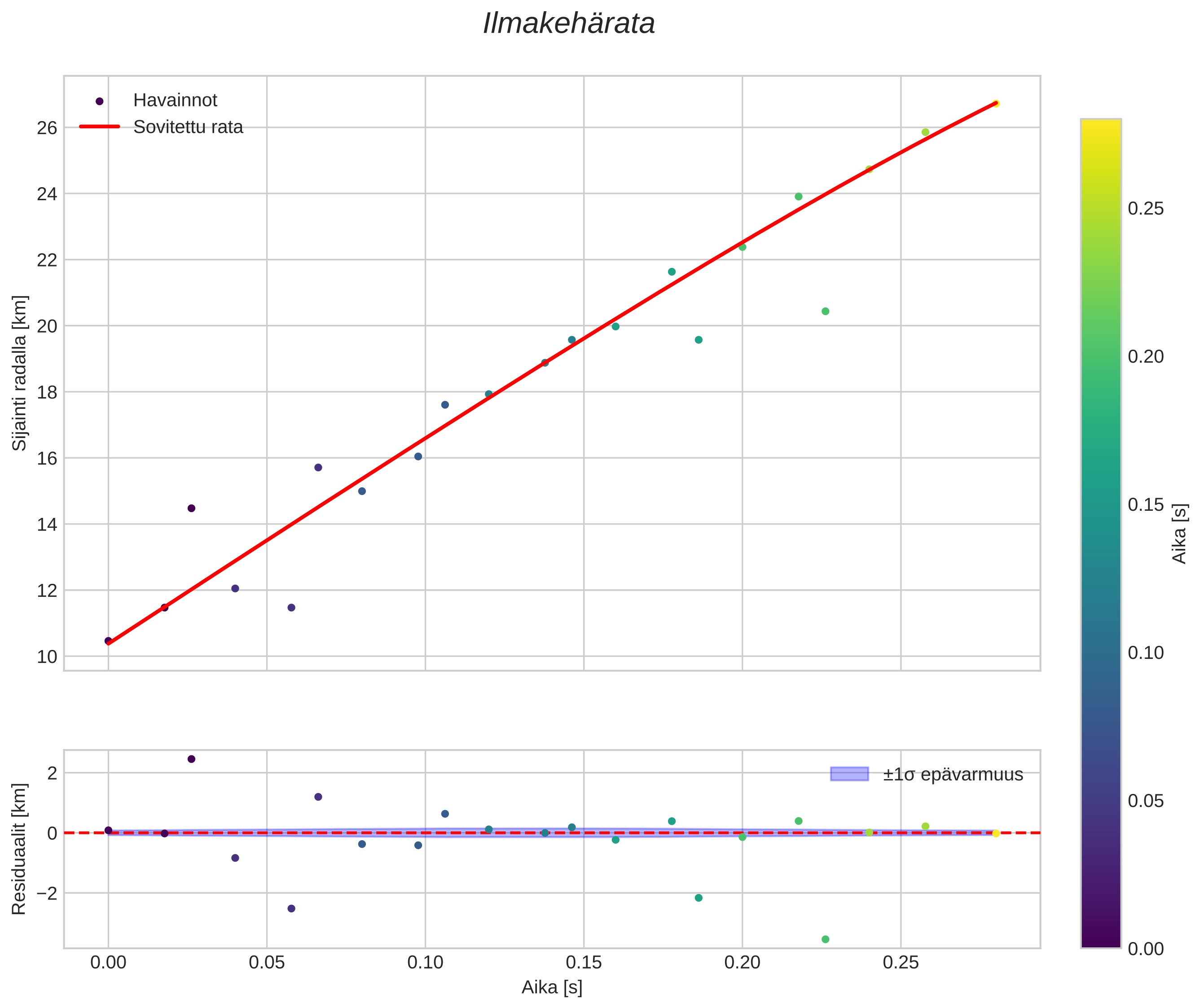This screenshot has height=1008, width=1200.
Task: Click the highest residual point near 2.5
Action: 192,759
